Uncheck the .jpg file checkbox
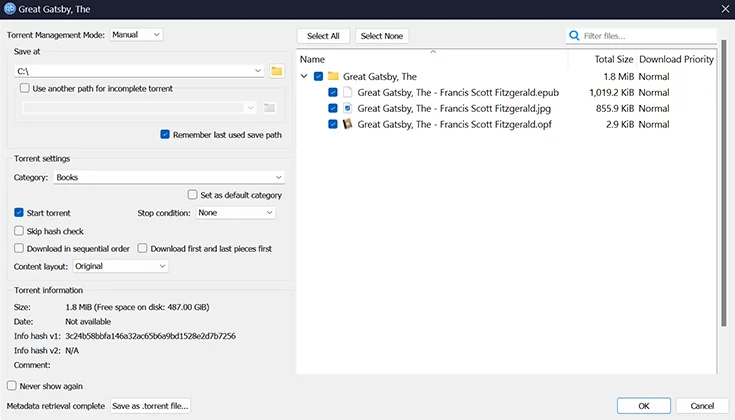735x420 pixels. pos(333,108)
